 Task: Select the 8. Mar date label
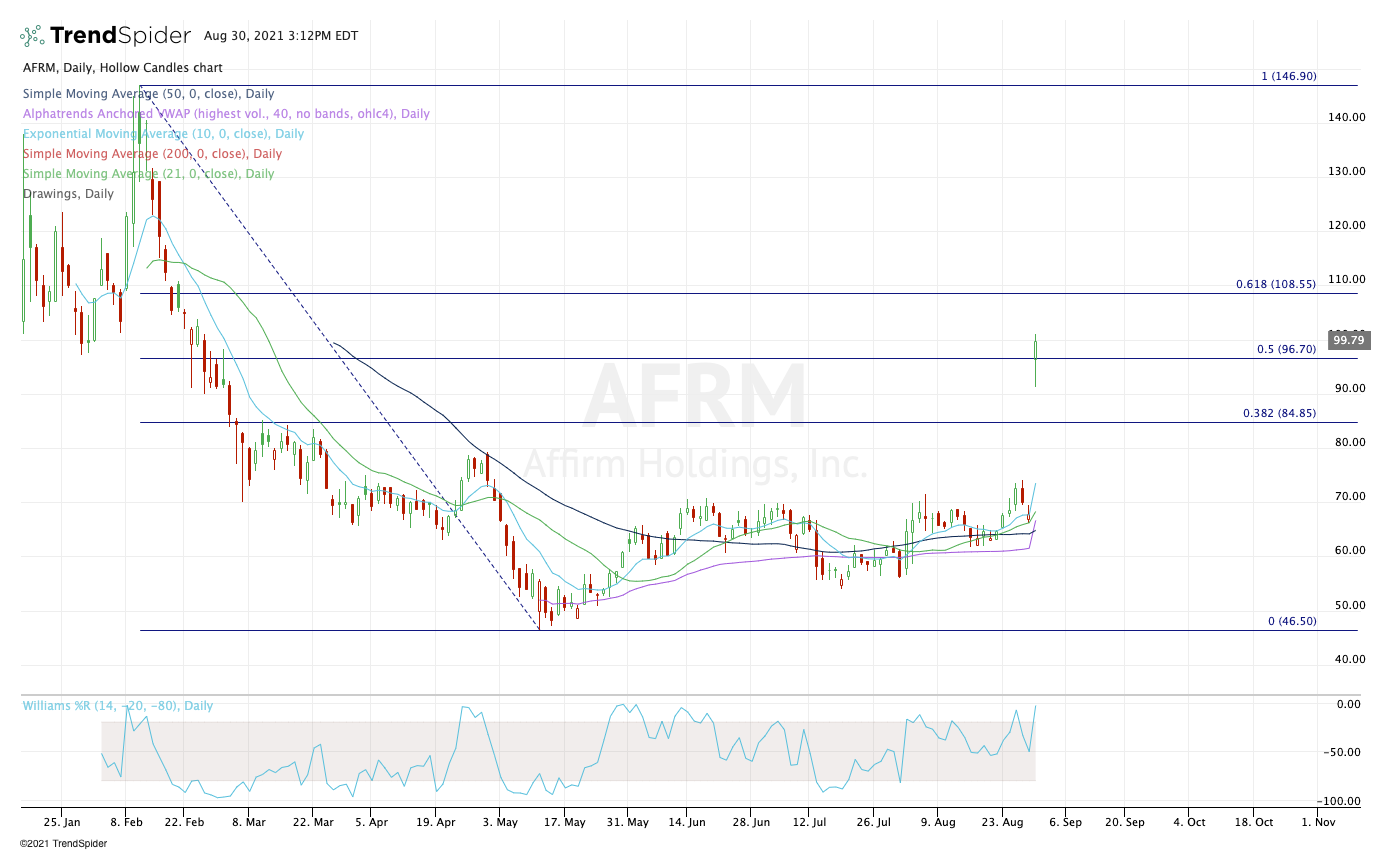point(248,822)
